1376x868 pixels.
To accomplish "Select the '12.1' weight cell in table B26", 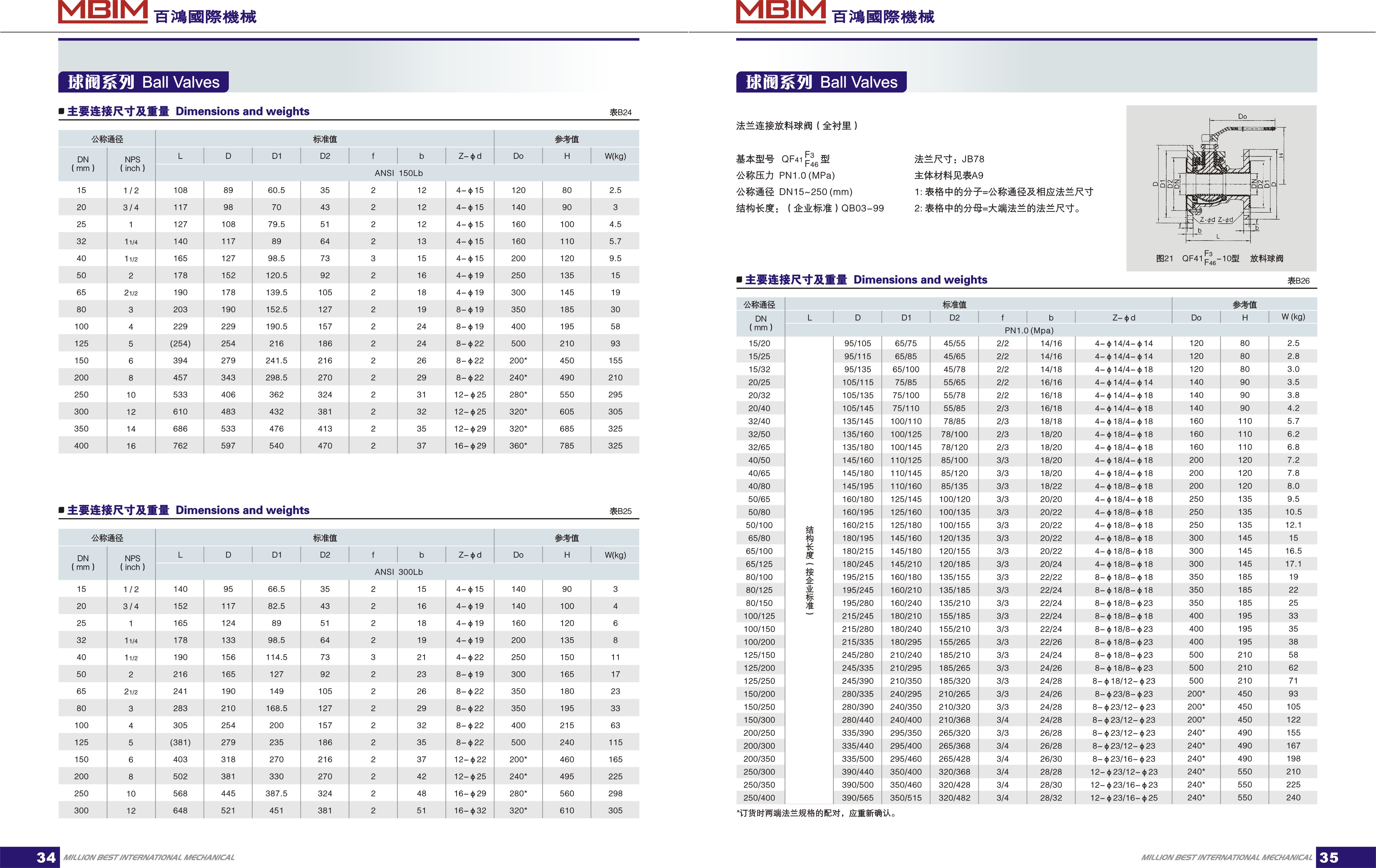I will coord(1293,525).
